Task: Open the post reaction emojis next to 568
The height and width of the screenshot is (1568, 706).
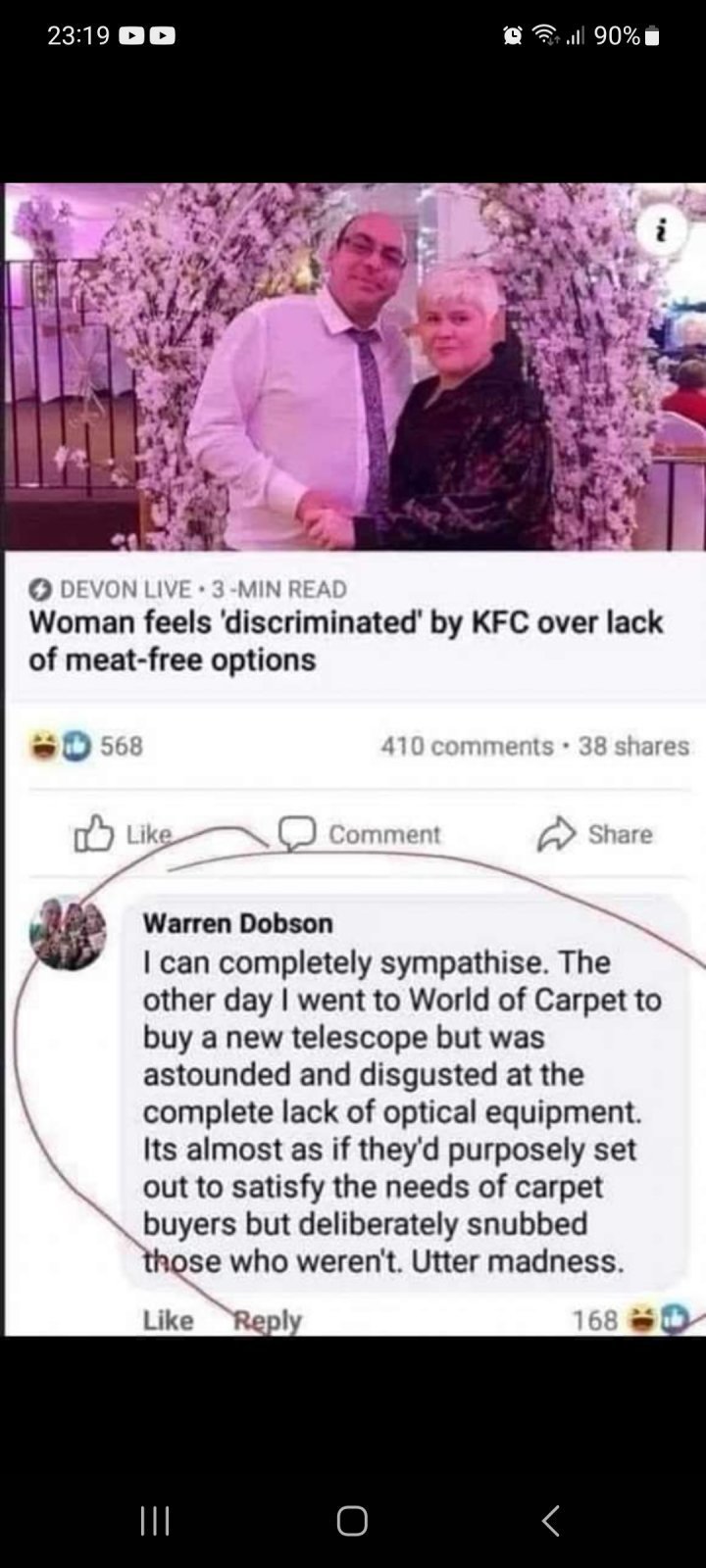Action: pyautogui.click(x=60, y=746)
